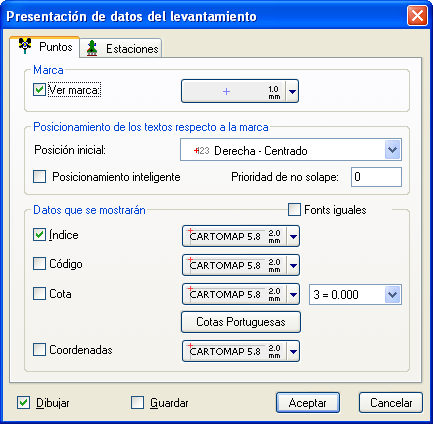Expand the Cota font dropdown arrow
The width and height of the screenshot is (433, 424).
click(293, 294)
